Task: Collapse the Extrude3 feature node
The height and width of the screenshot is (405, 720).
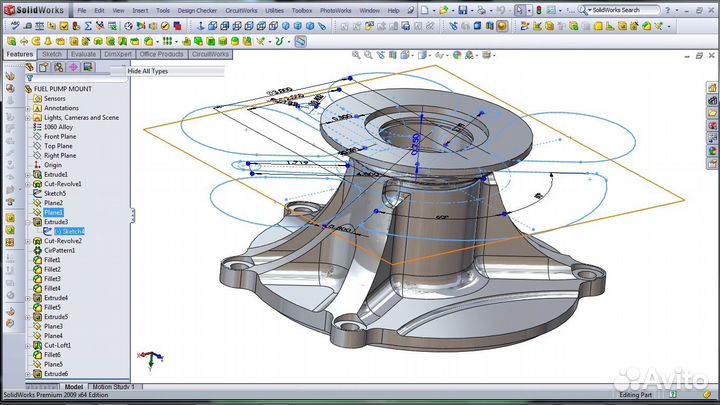Action: click(27, 222)
